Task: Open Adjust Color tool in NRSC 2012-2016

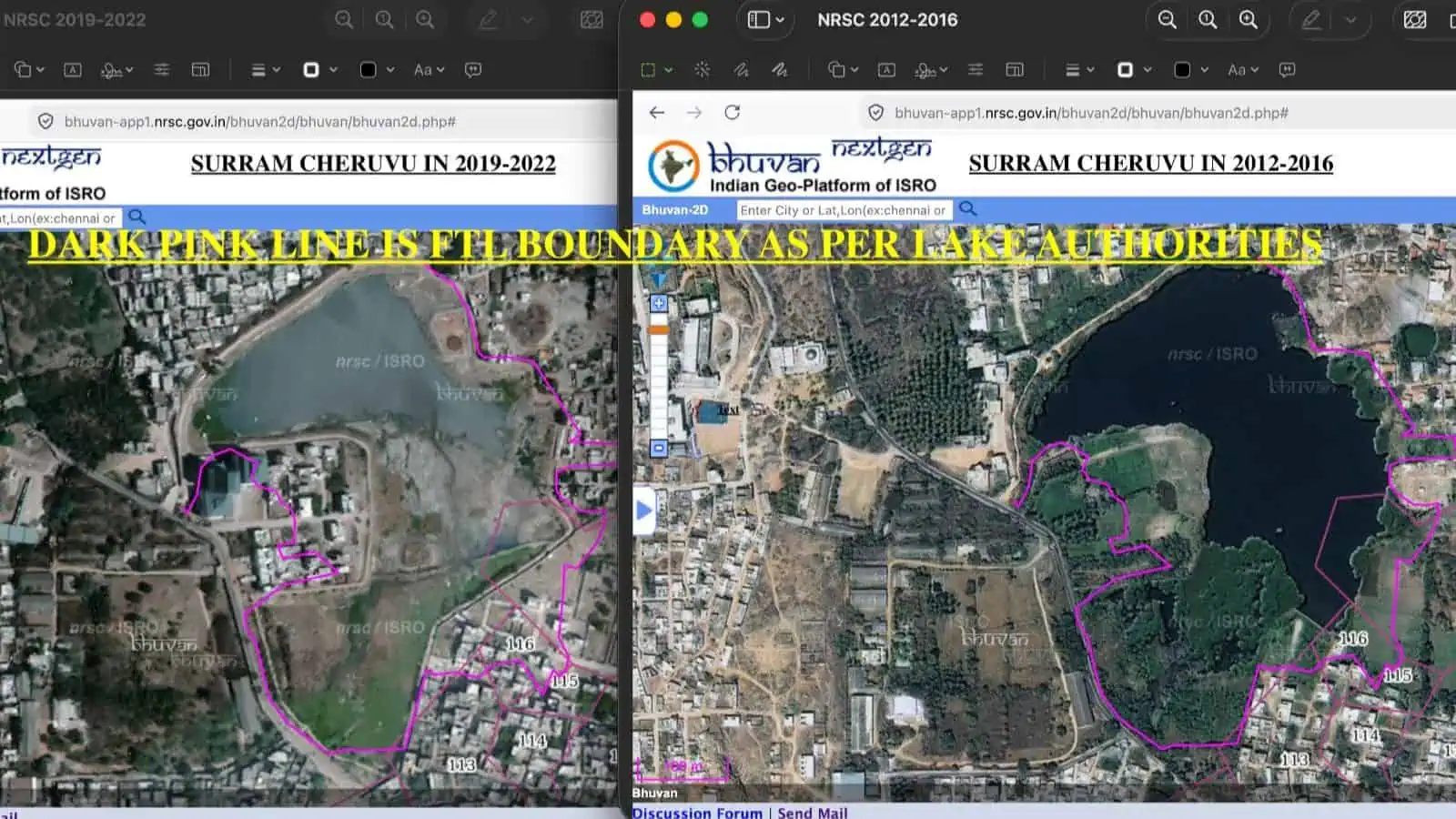Action: point(976,69)
